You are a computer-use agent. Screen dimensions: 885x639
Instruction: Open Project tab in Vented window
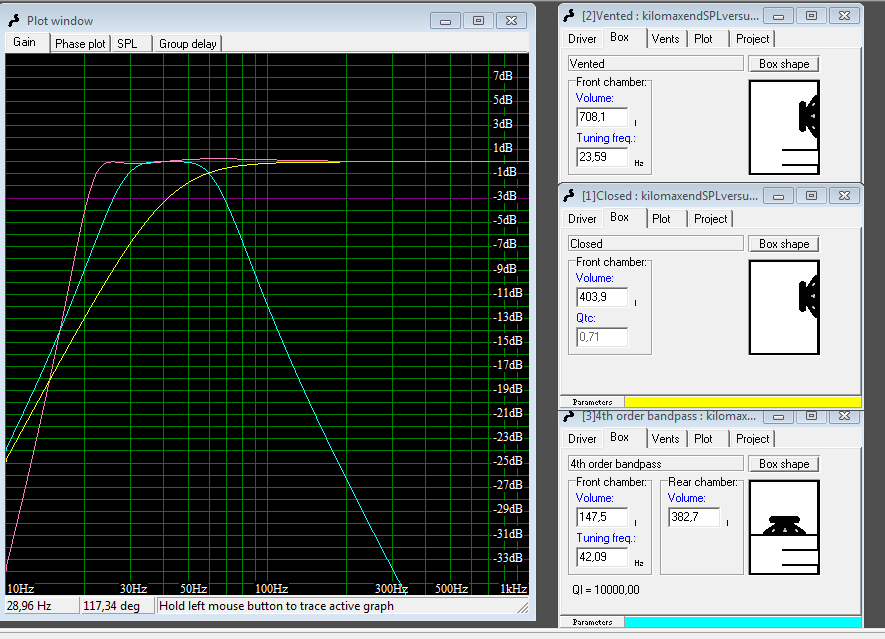752,39
